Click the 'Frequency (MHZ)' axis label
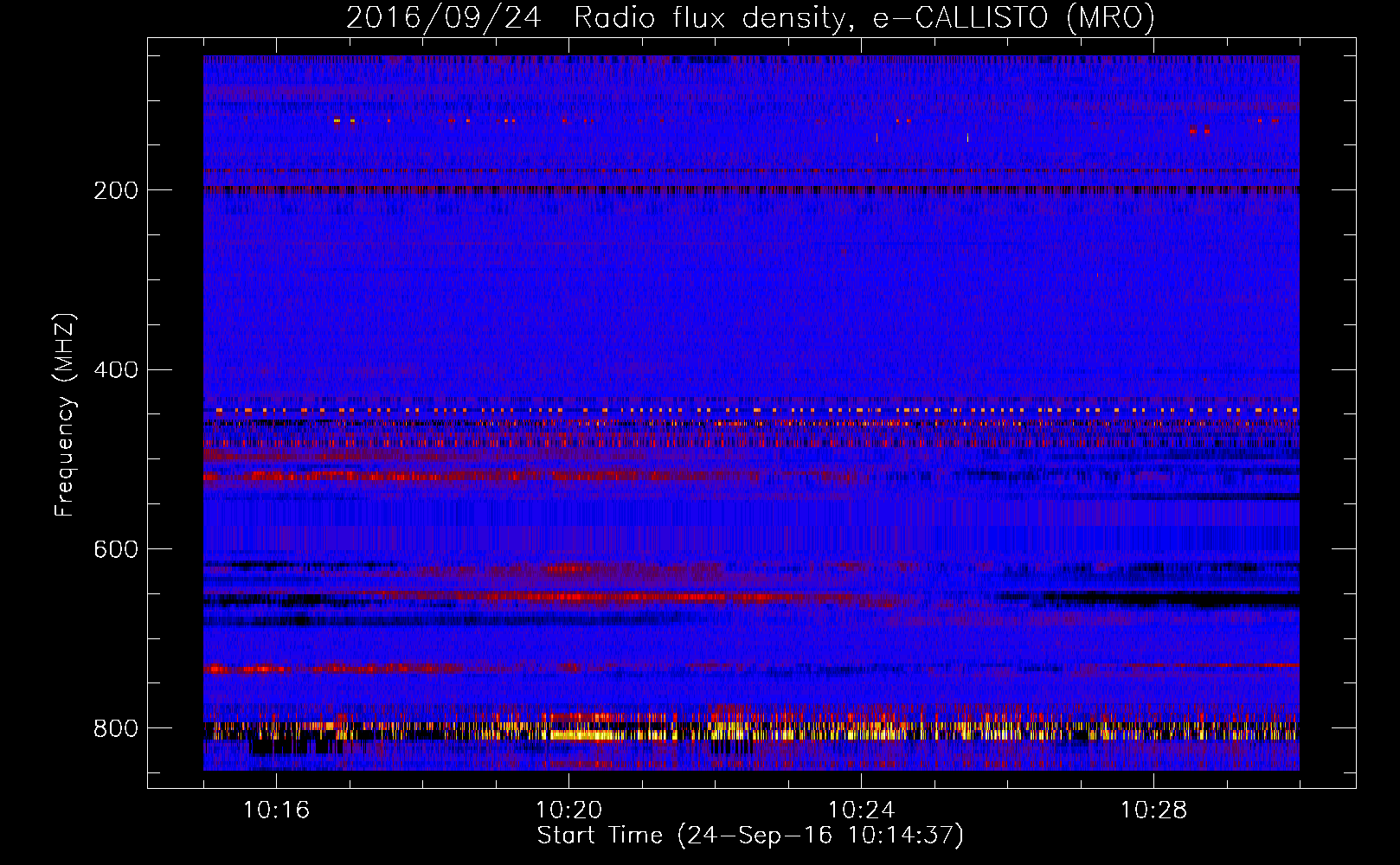 [64, 415]
